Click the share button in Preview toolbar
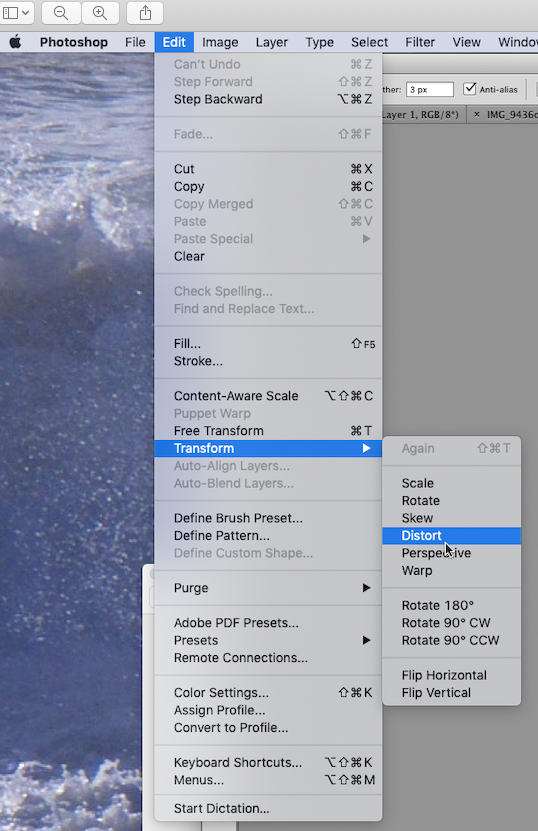This screenshot has width=538, height=831. click(145, 13)
